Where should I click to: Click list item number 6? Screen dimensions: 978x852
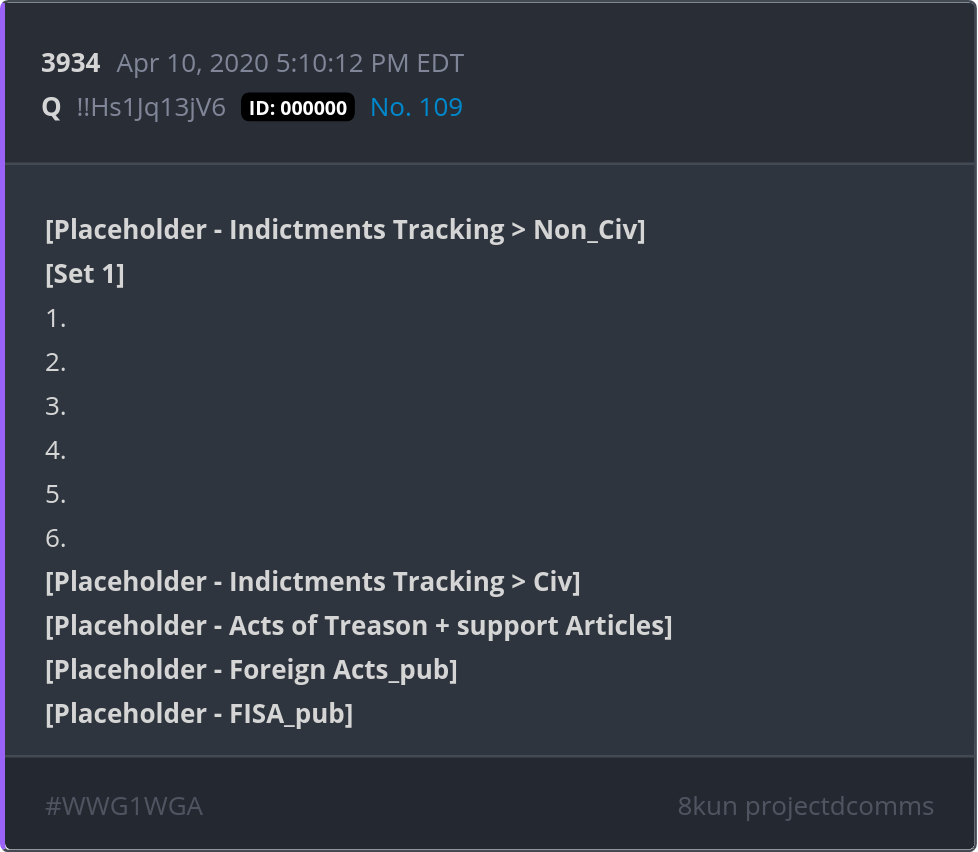pos(56,538)
